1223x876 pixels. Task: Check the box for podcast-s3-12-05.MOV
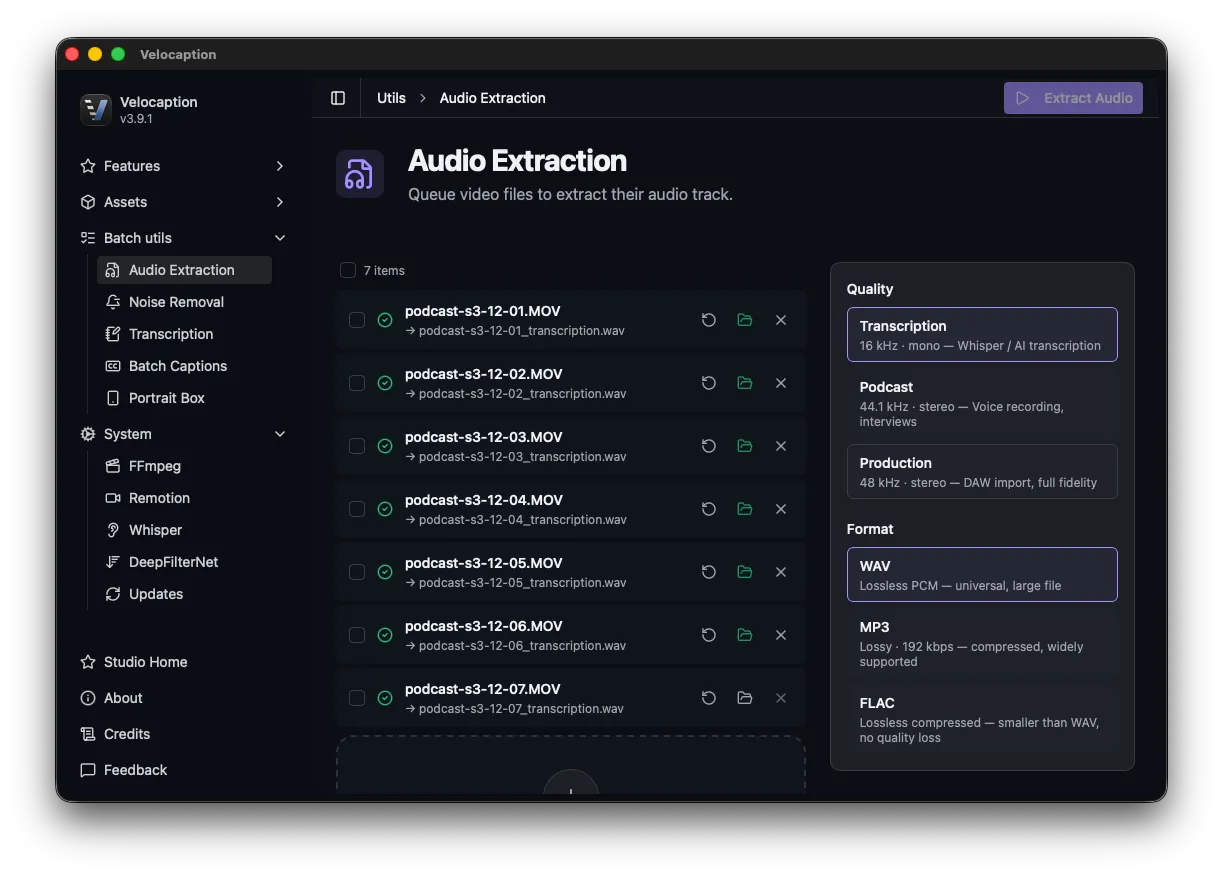(357, 572)
